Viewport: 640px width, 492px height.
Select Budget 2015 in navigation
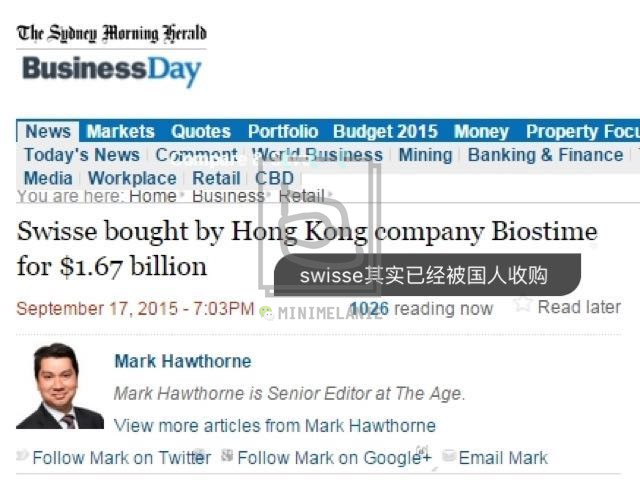(x=385, y=132)
